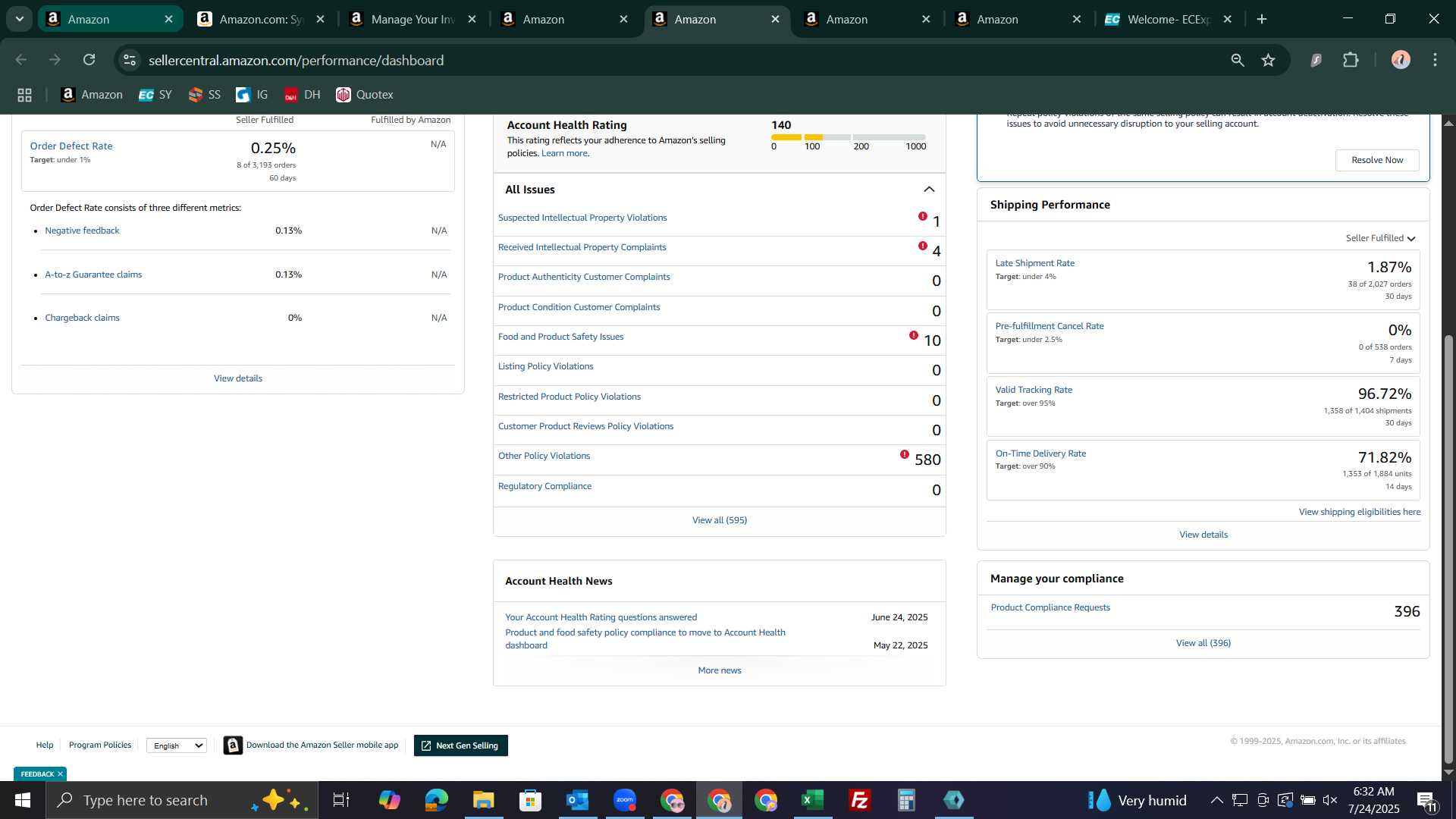This screenshot has height=819, width=1456.
Task: Open tab search dropdown arrow
Action: coord(20,19)
